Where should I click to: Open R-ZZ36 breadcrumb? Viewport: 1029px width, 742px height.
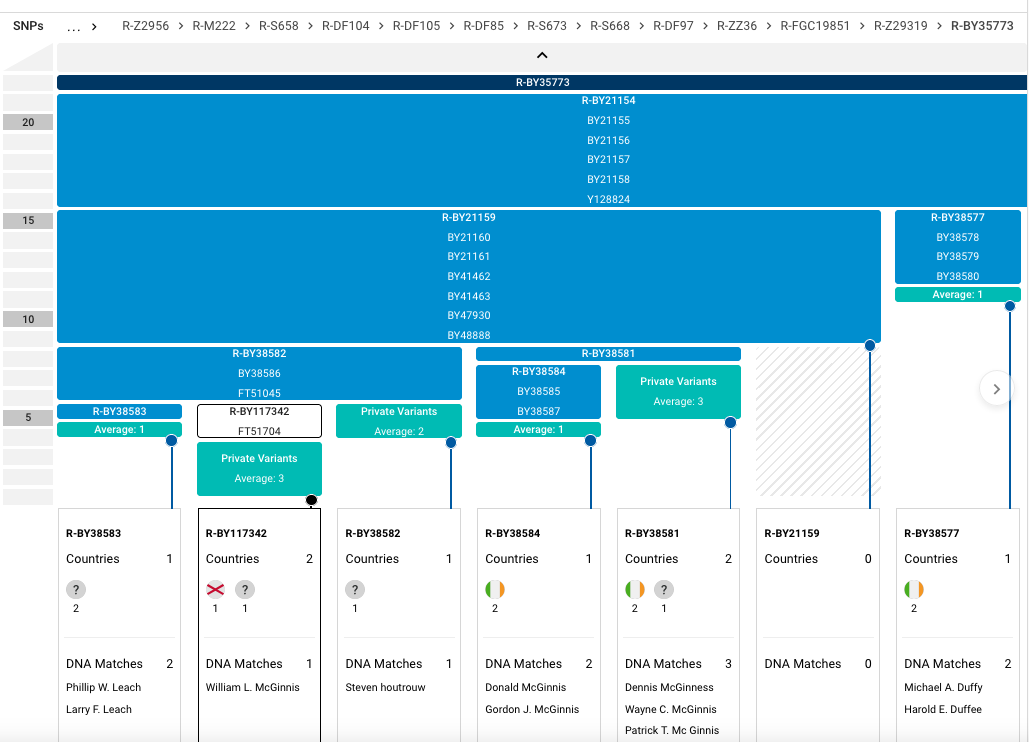coord(736,26)
